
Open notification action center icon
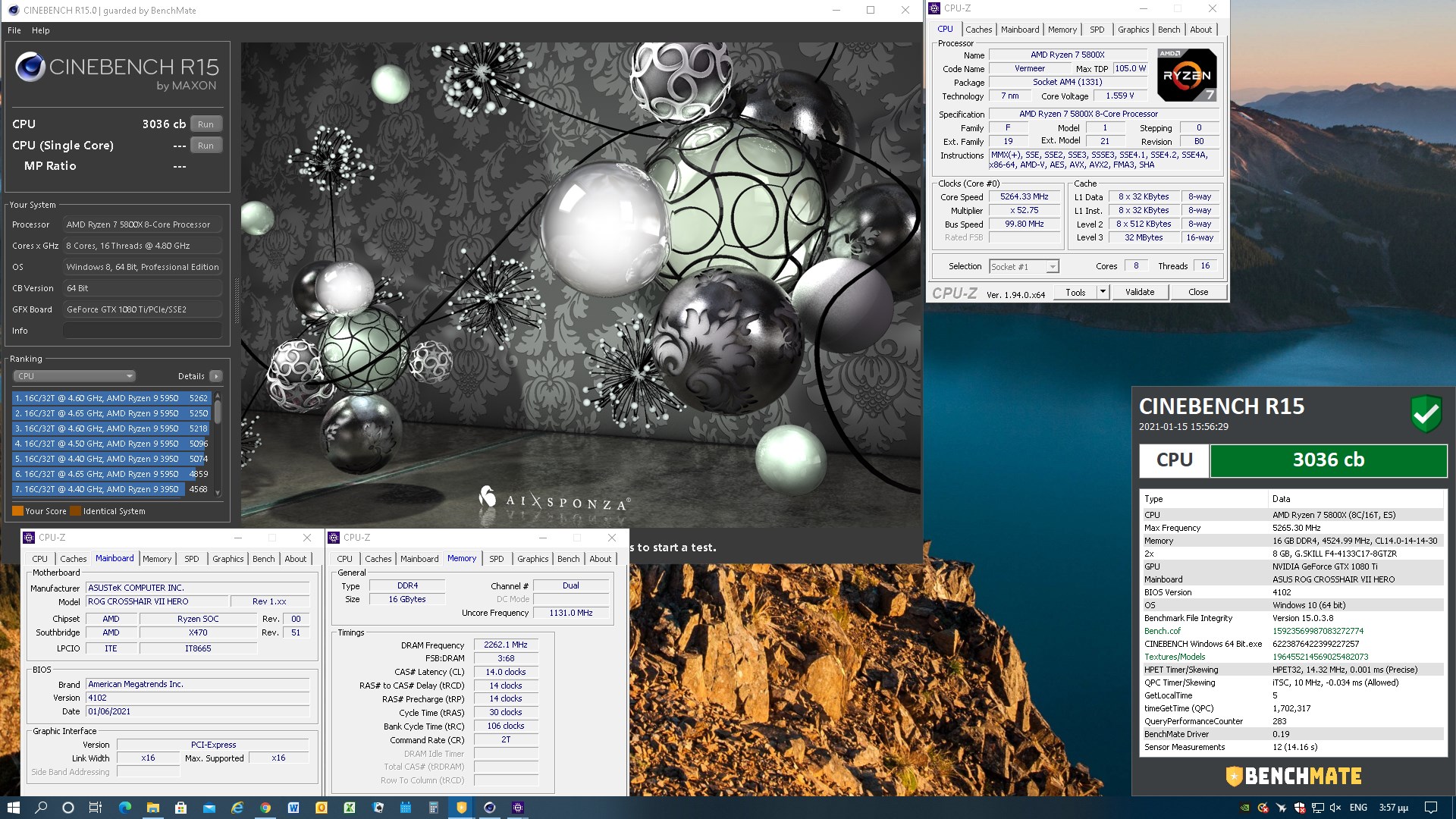coord(1431,808)
